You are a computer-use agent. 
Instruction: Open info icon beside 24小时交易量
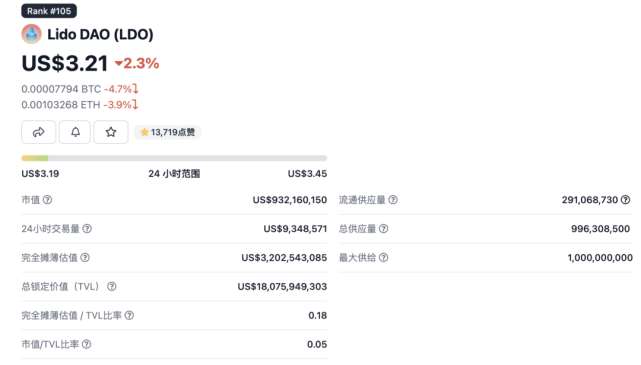[87, 229]
